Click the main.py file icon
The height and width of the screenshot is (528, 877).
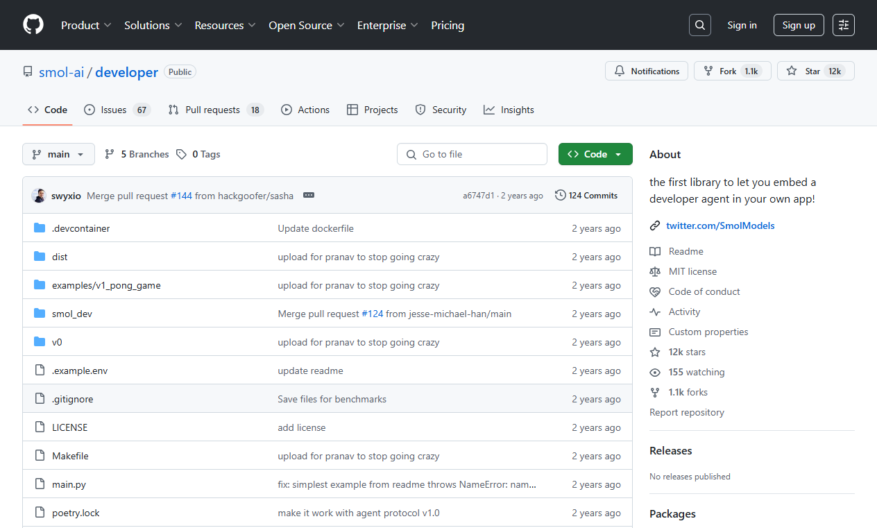pos(39,484)
